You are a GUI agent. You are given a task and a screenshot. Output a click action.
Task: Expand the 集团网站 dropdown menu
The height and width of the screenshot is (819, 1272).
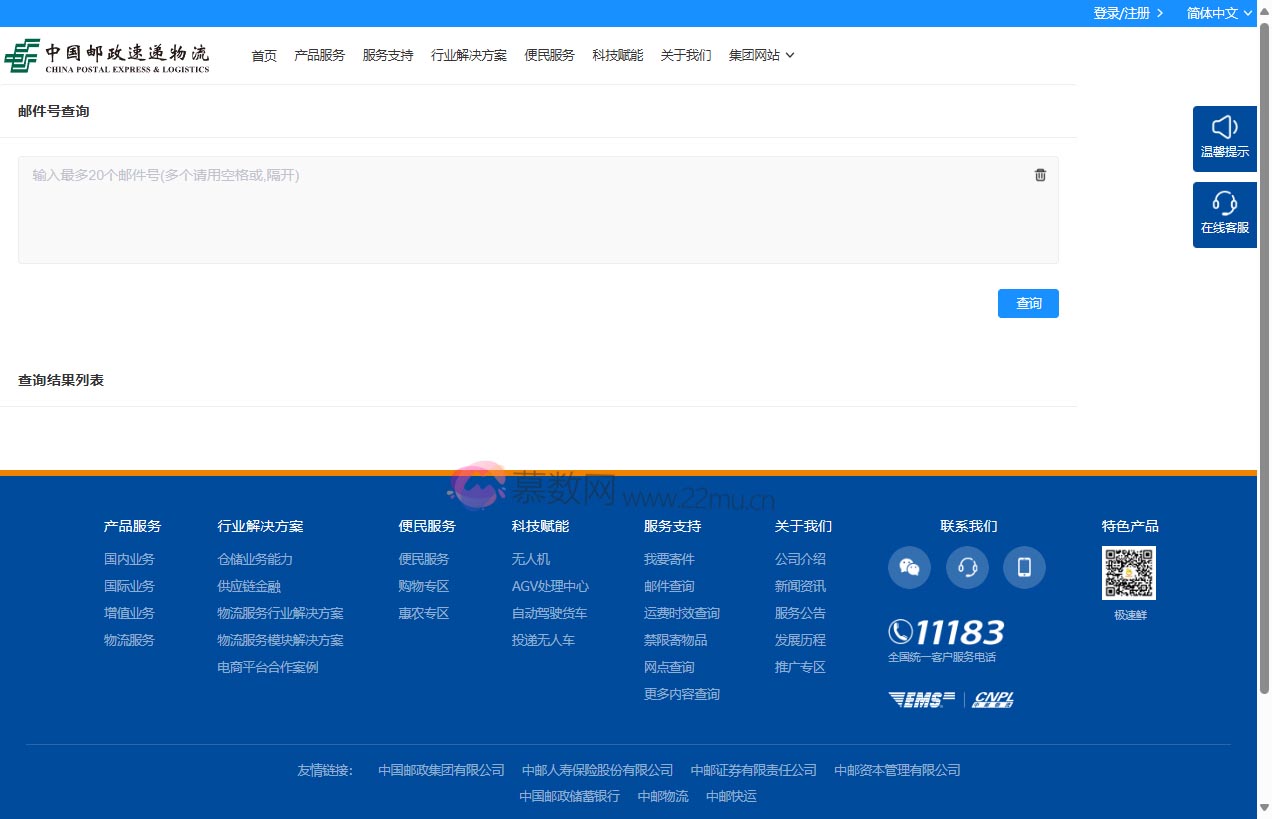[761, 55]
